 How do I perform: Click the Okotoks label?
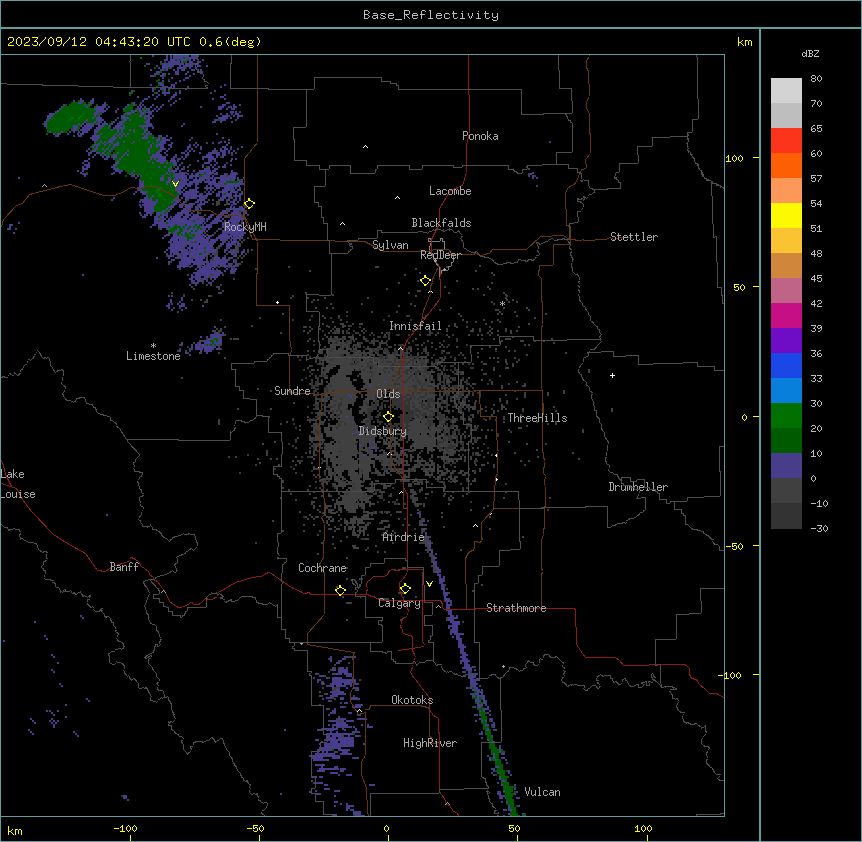coord(412,700)
